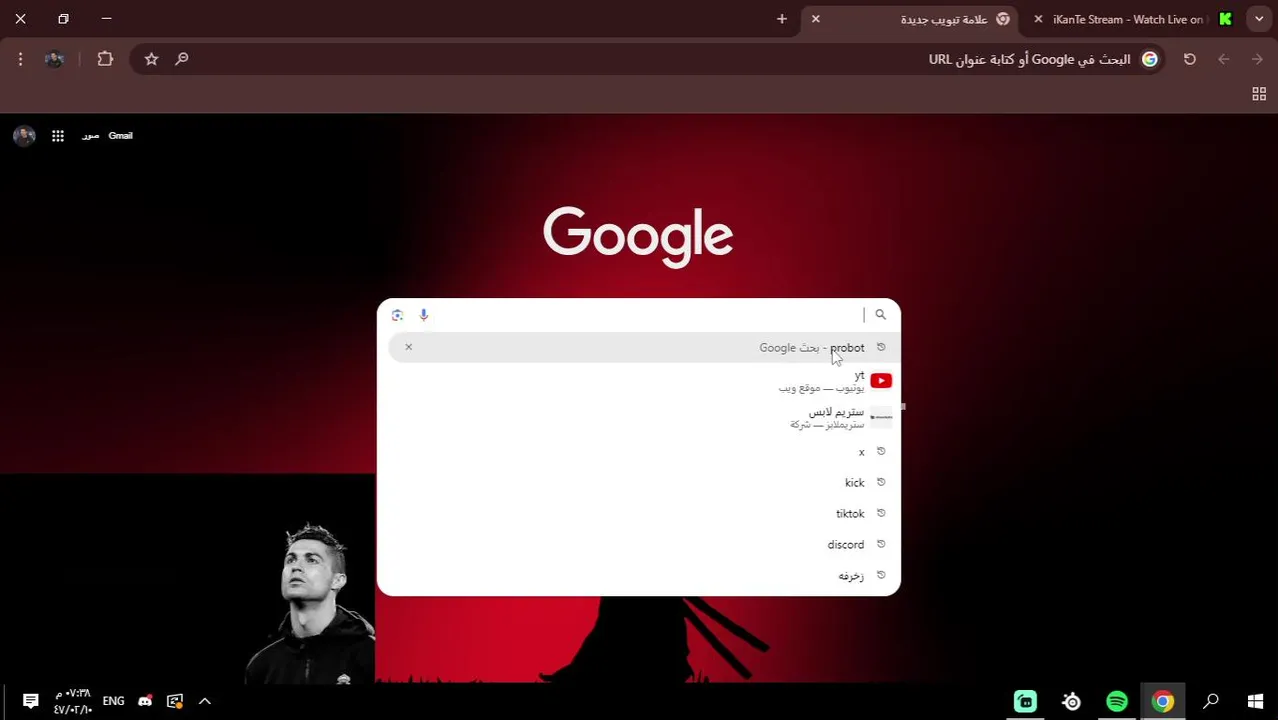Select the 'ستريم لابس' suggestion
This screenshot has height=720, width=1278.
pyautogui.click(x=639, y=417)
